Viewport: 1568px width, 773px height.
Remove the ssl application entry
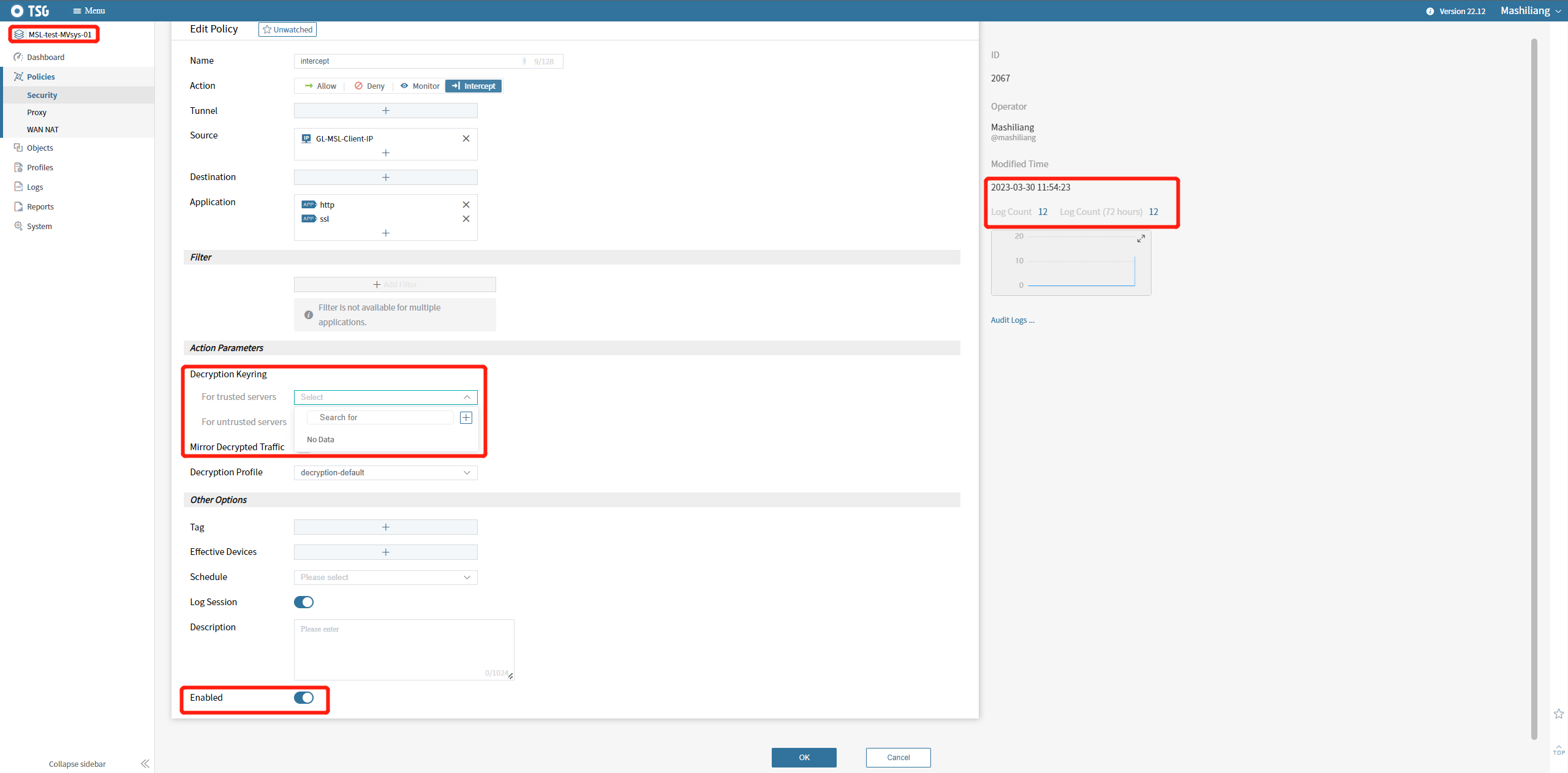[466, 219]
